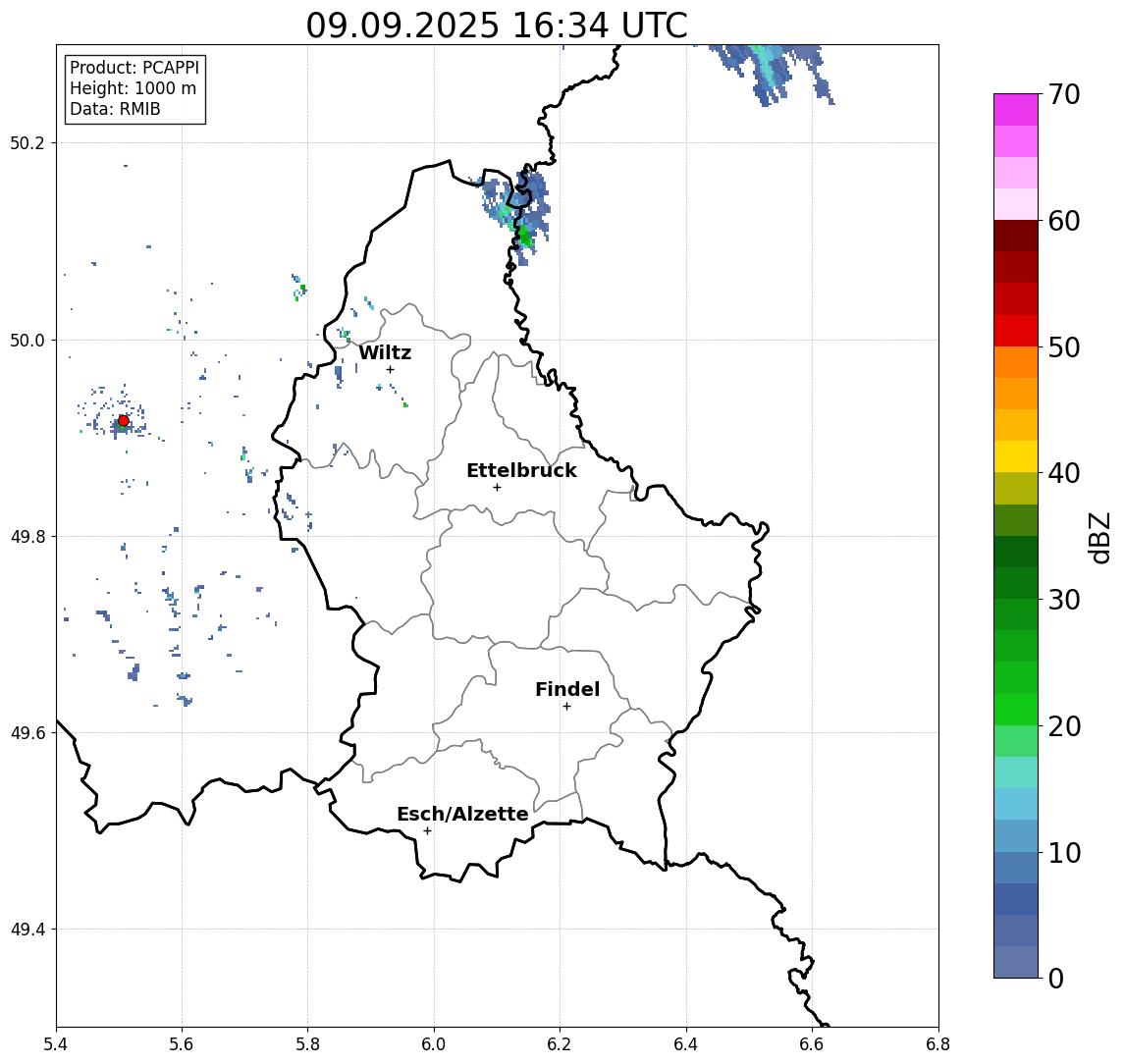This screenshot has height=1064, width=1124.
Task: Click the Esch/Alzette station cross marker
Action: coord(427,831)
